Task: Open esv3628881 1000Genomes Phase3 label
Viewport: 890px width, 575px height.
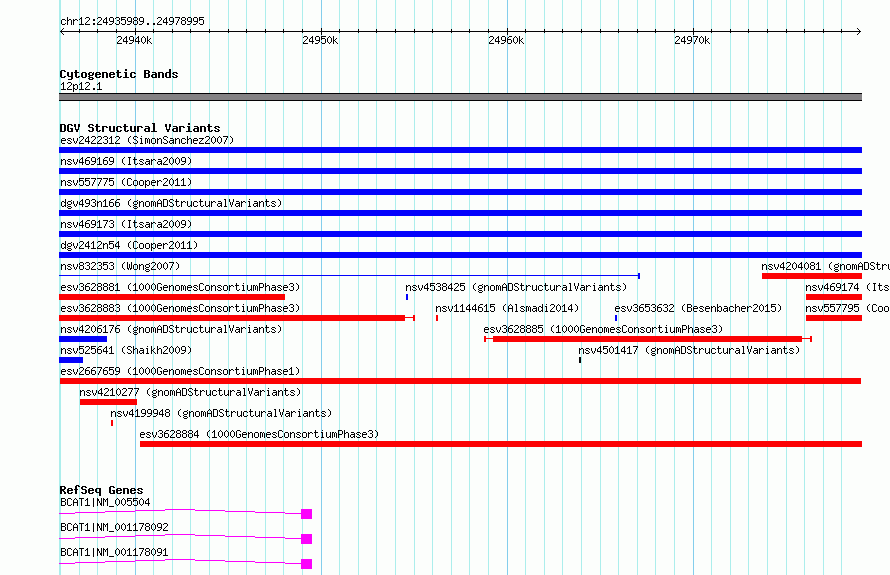Action: (x=179, y=287)
